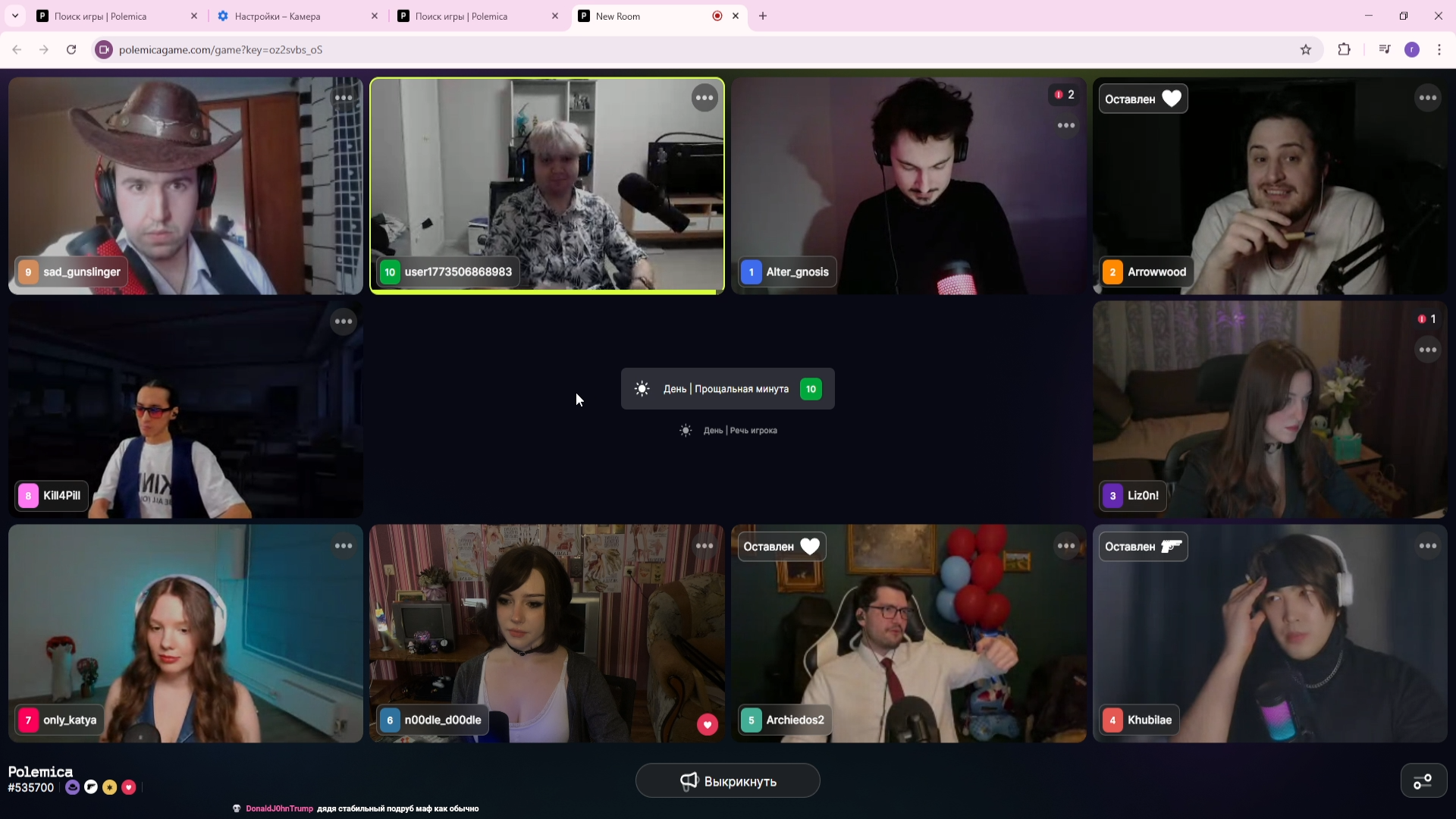Open options menu for user1773506868983
Screen dimensions: 1456x819
click(704, 98)
